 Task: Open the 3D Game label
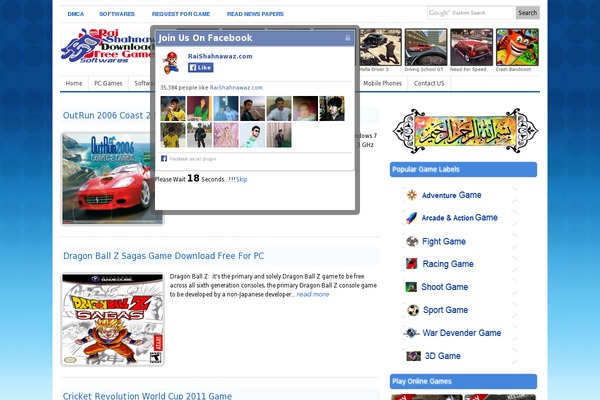443,356
